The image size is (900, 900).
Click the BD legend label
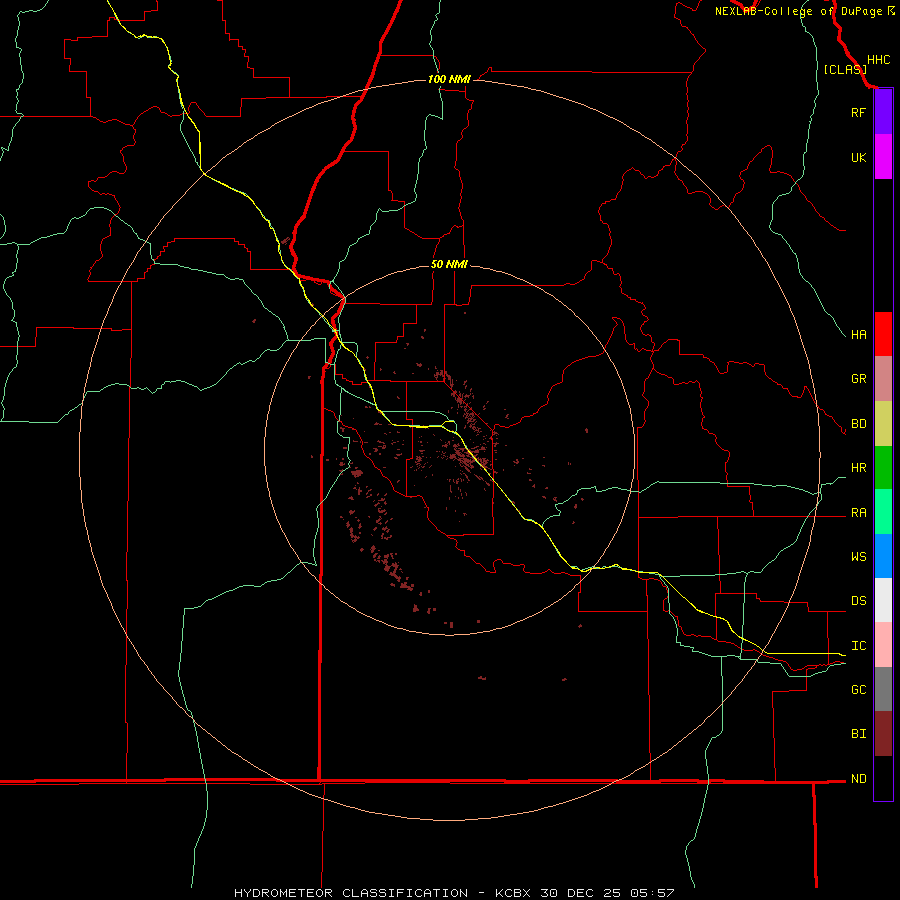tap(858, 424)
